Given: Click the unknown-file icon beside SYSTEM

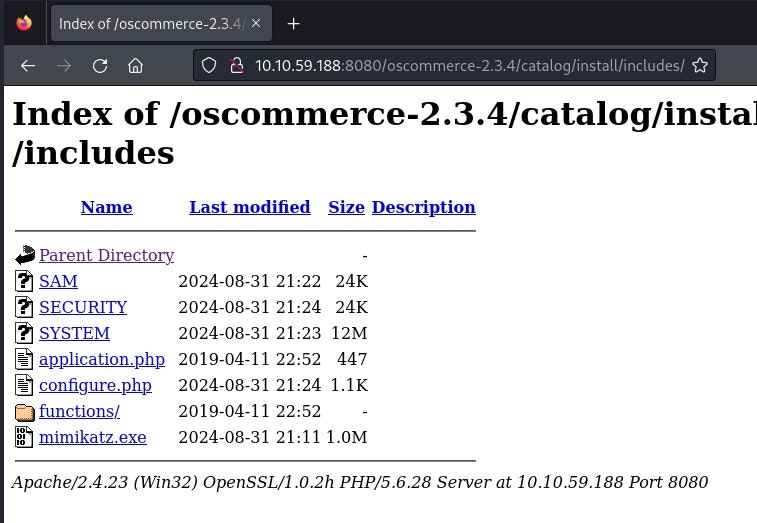Looking at the screenshot, I should pyautogui.click(x=24, y=333).
